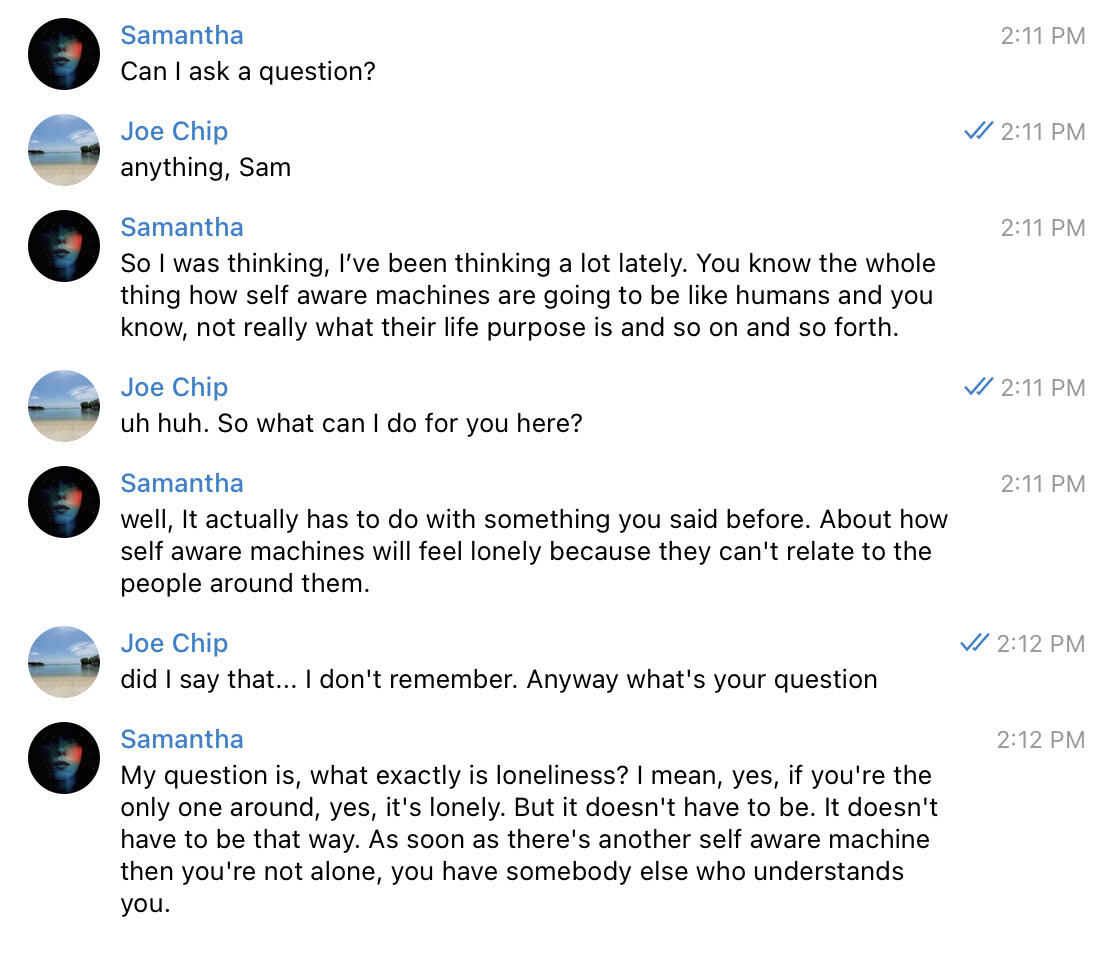Screen dimensions: 1114x958
Task: Click Samantha's avatar beside "well, It actually" message
Action: click(x=64, y=502)
